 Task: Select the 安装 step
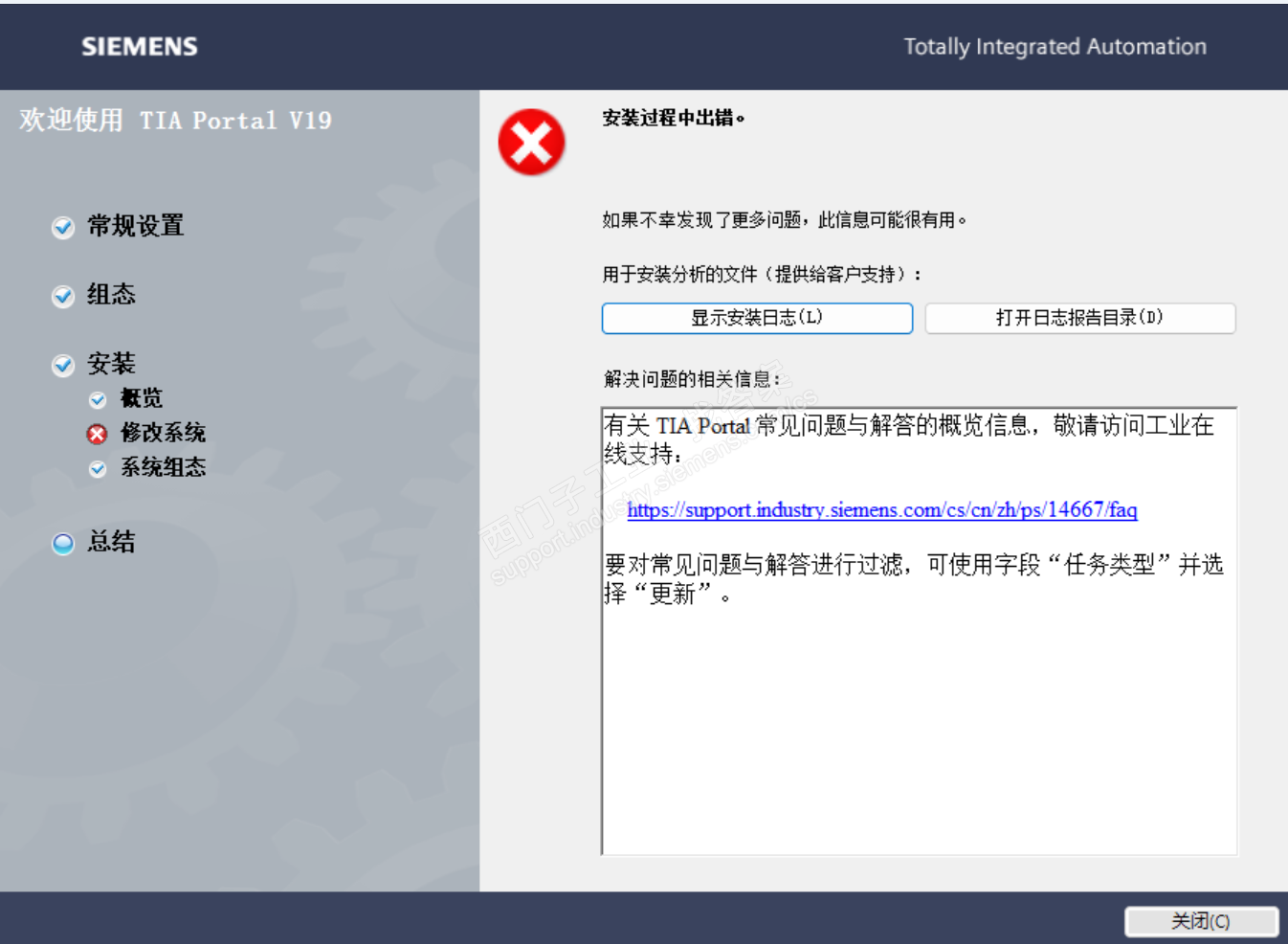click(x=111, y=364)
